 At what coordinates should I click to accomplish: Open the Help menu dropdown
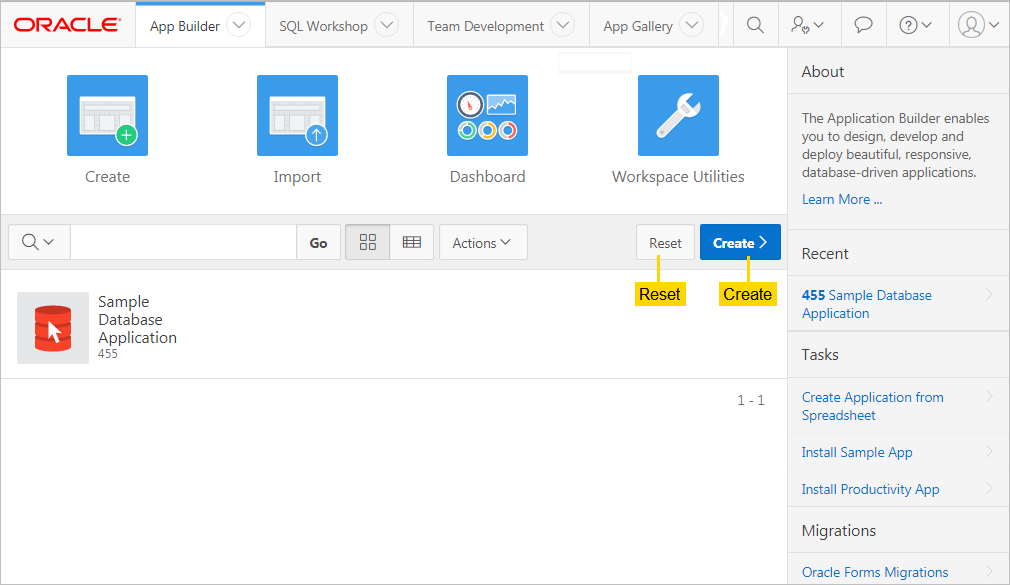(915, 25)
